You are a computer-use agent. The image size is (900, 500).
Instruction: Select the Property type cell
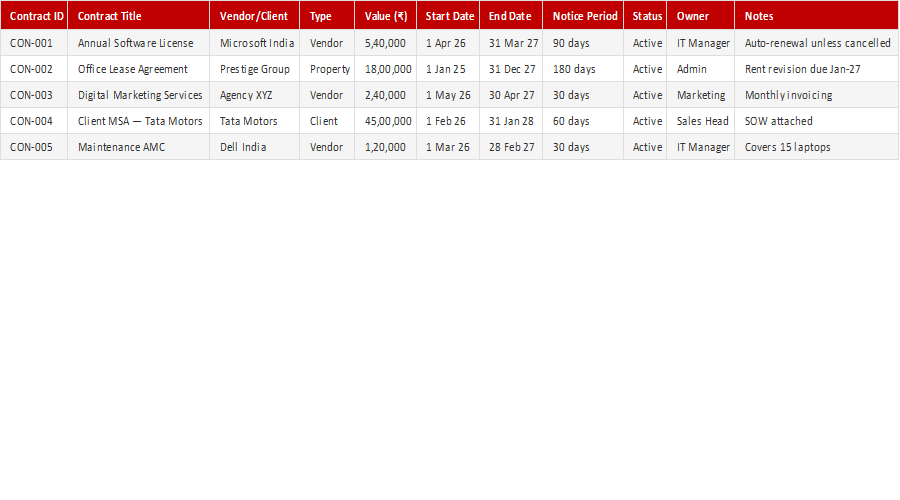[x=327, y=69]
